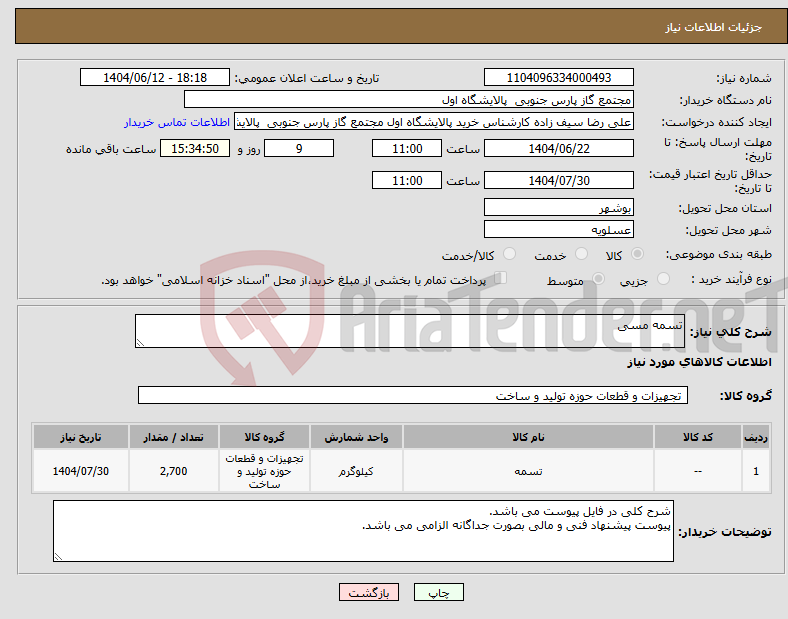
Task: Click the delivery city field عسلویه
Action: pyautogui.click(x=558, y=229)
